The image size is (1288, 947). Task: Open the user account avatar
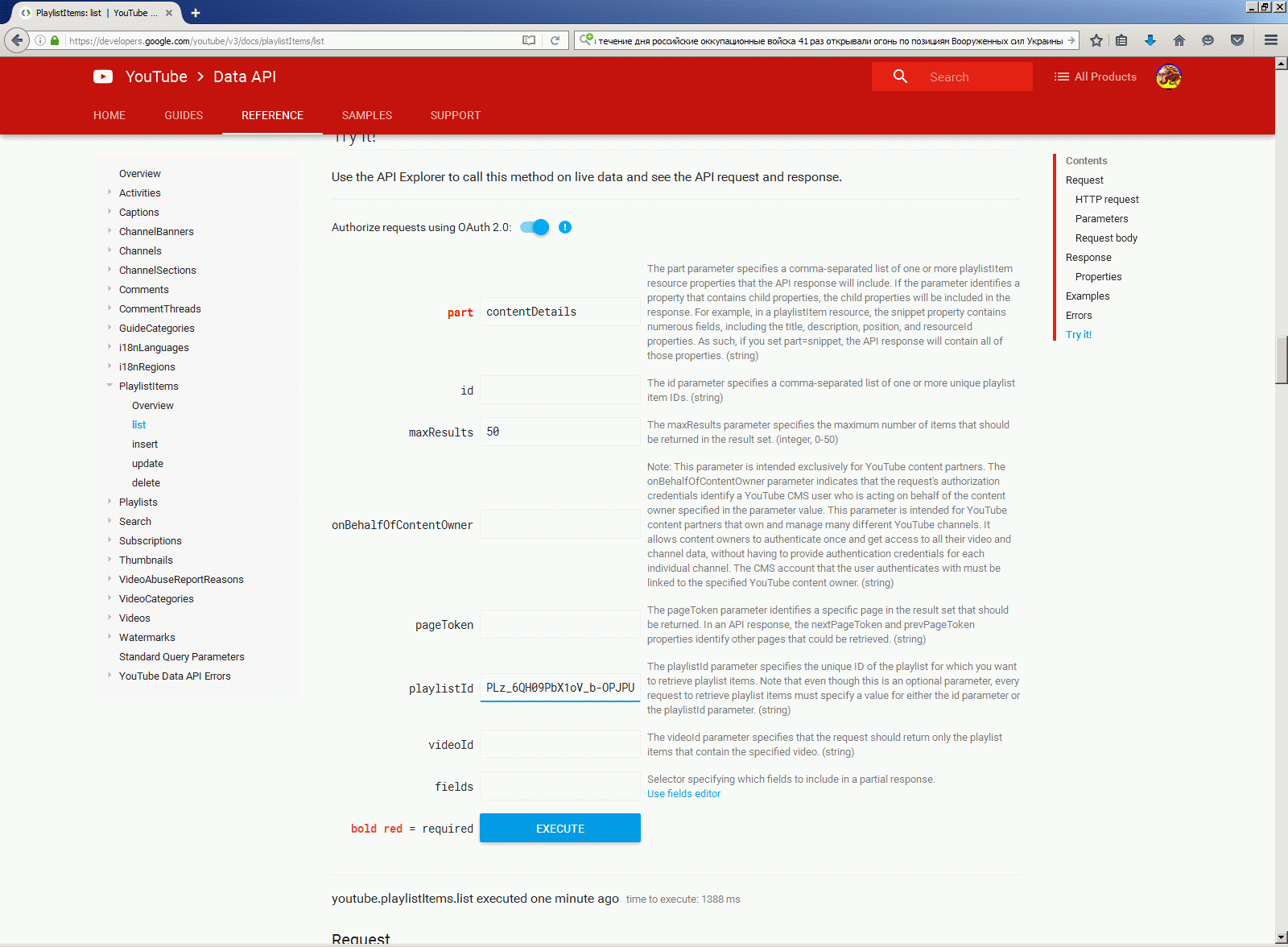click(x=1168, y=77)
